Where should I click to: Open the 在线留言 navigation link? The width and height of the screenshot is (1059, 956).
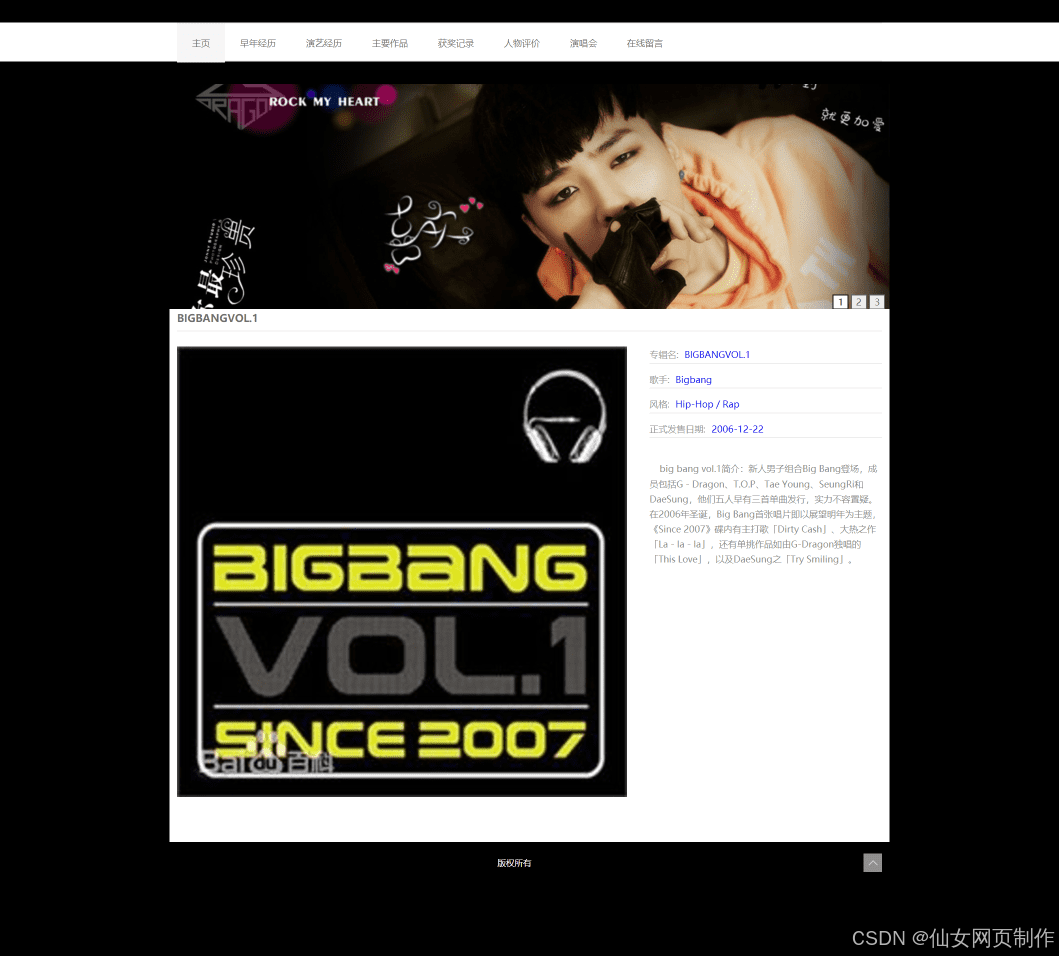[x=644, y=43]
